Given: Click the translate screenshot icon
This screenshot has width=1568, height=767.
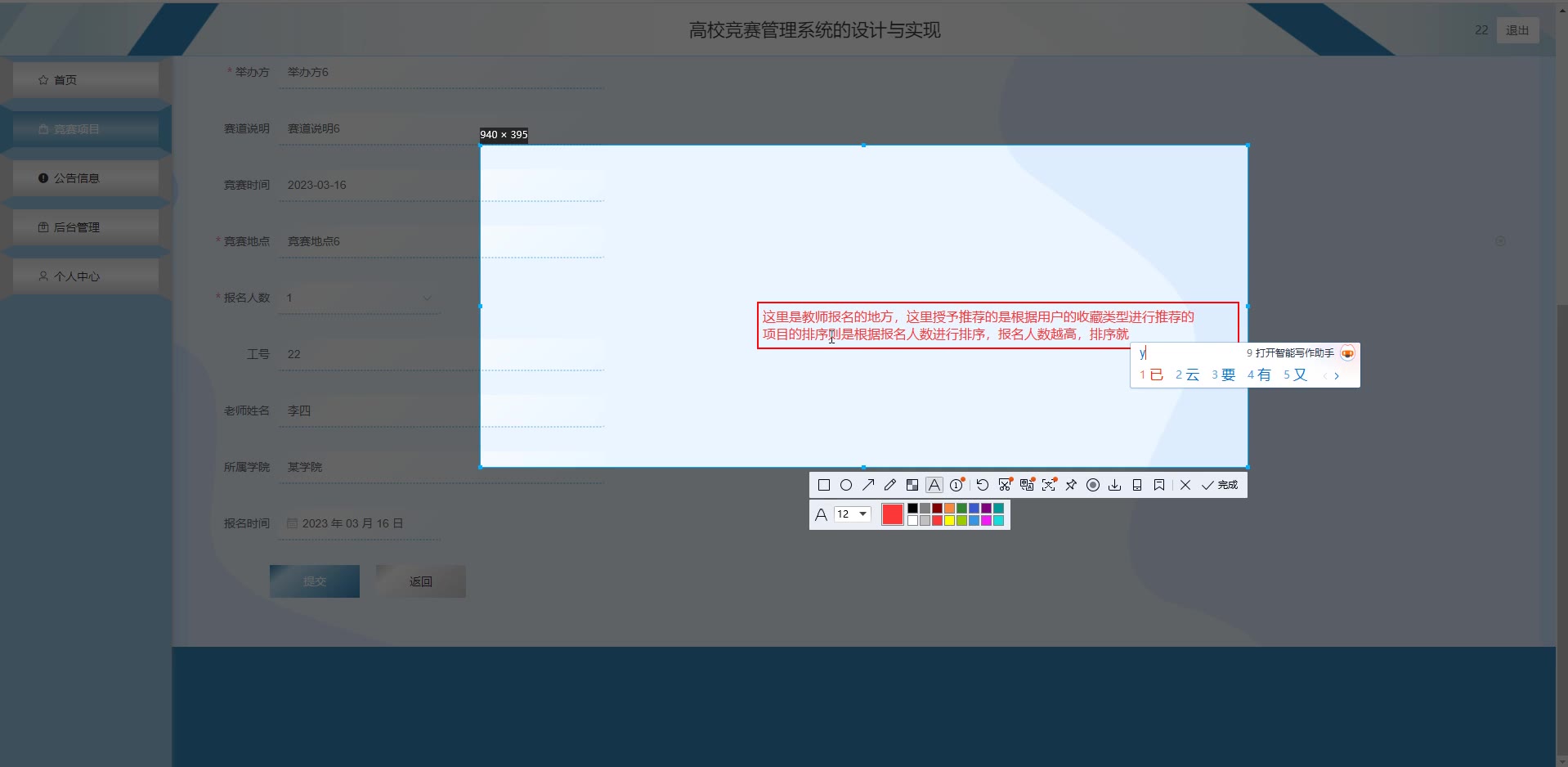Looking at the screenshot, I should (x=1027, y=485).
